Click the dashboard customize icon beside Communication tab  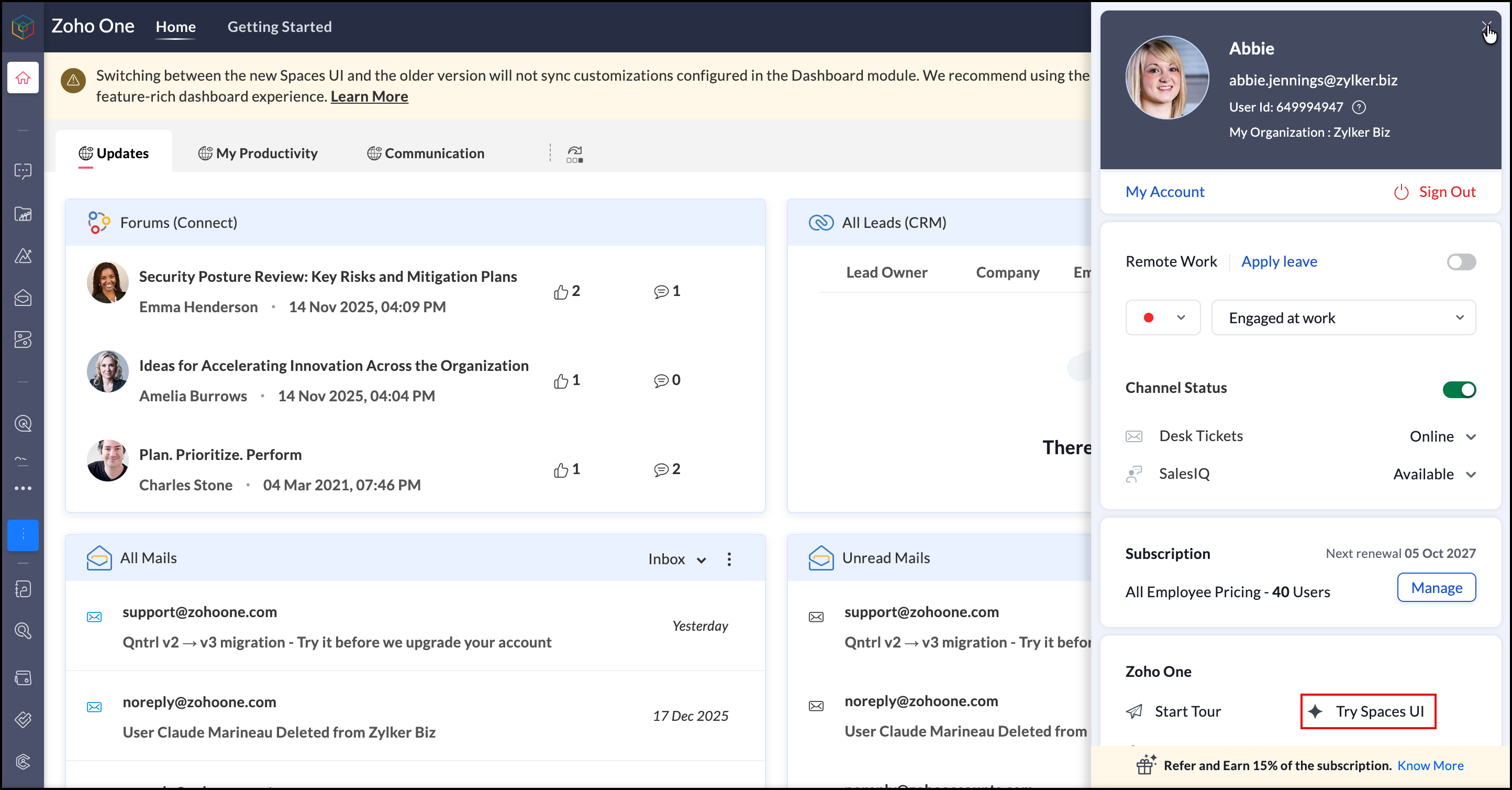pyautogui.click(x=575, y=154)
